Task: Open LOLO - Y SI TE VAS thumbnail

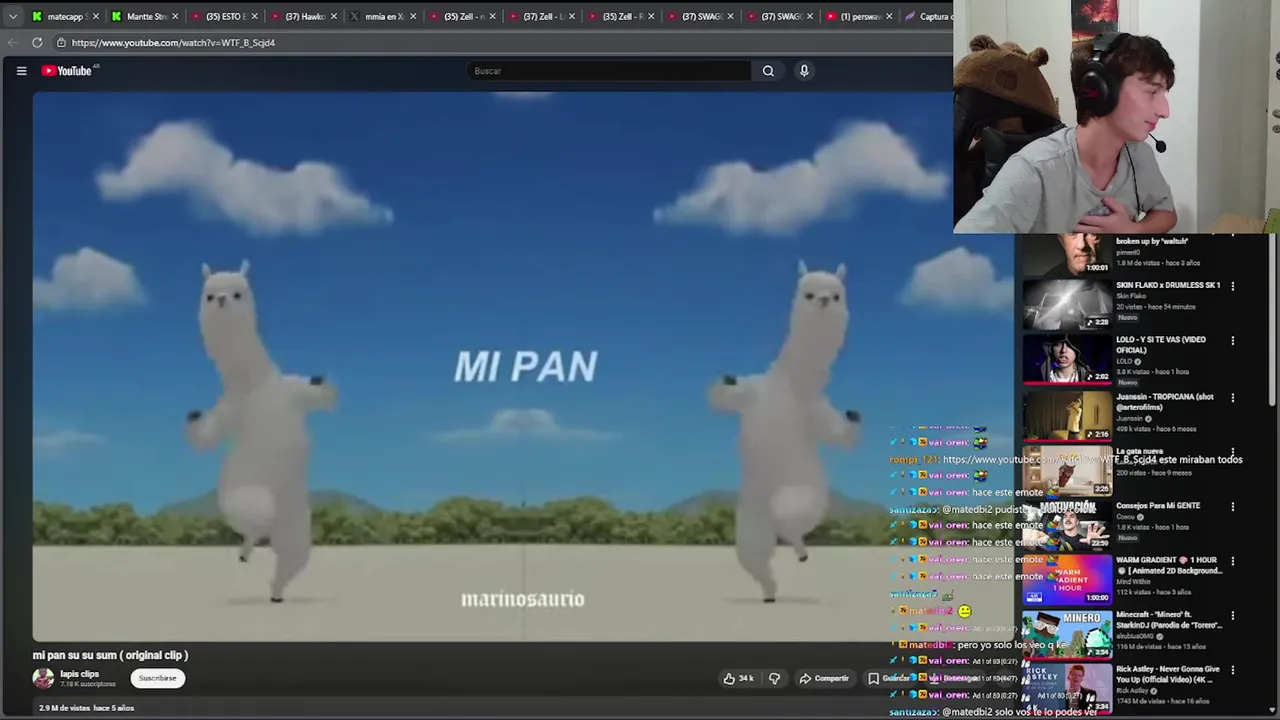Action: point(1066,358)
